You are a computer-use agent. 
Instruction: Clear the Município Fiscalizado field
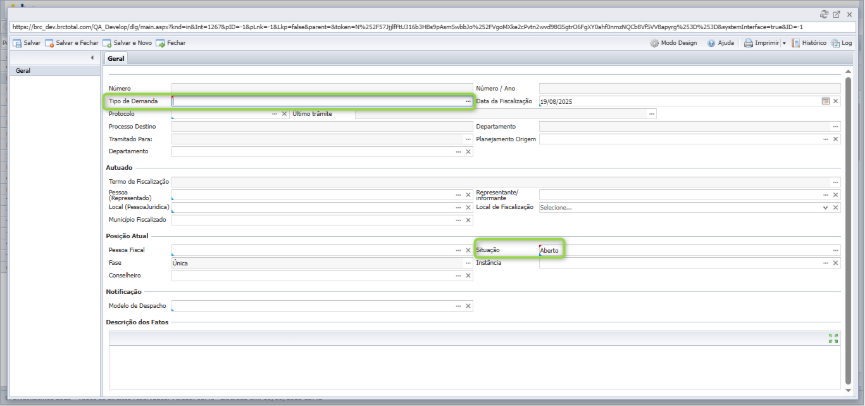(x=468, y=220)
